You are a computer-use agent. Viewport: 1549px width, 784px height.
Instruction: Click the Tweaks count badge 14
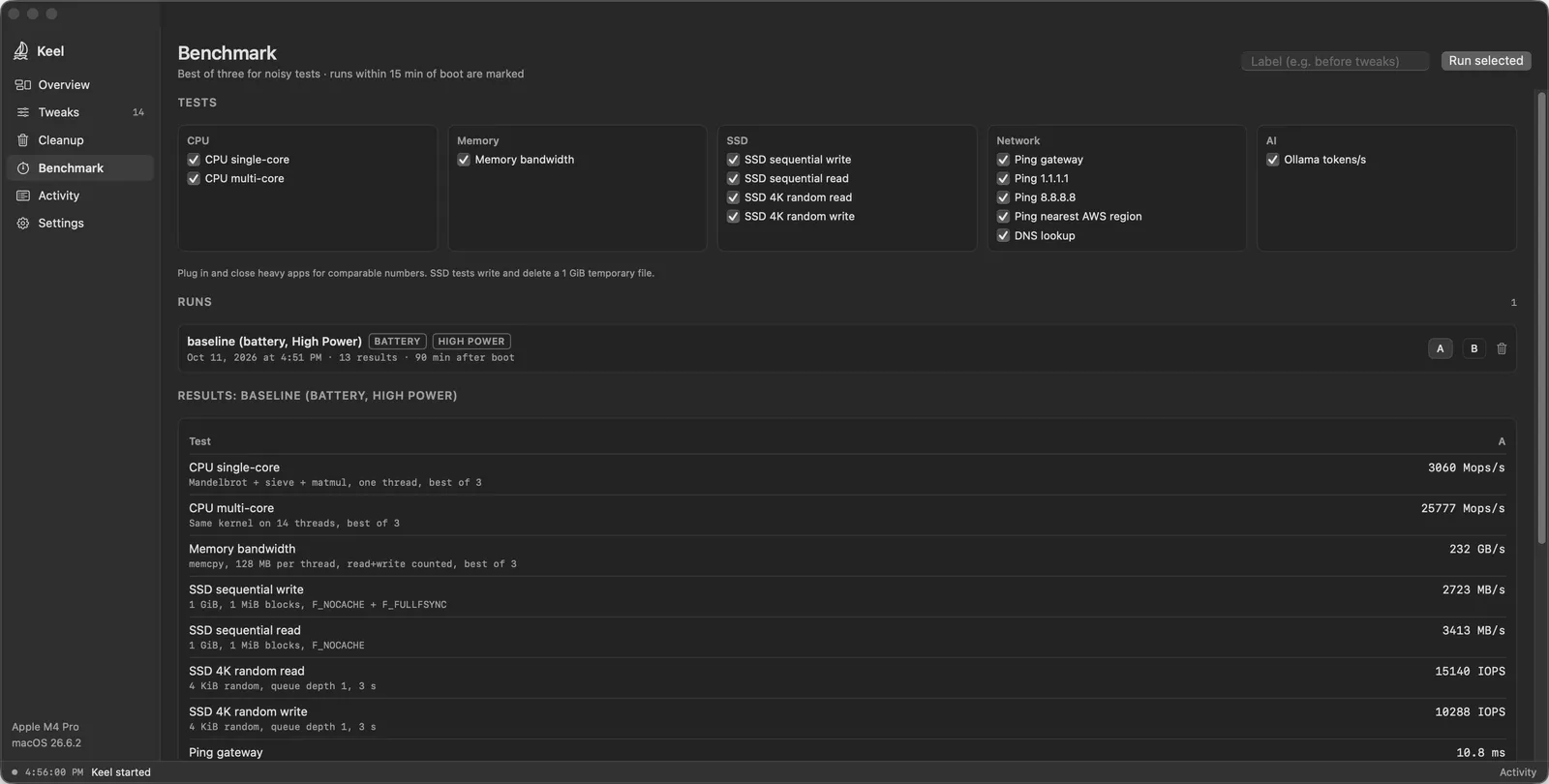tap(138, 112)
